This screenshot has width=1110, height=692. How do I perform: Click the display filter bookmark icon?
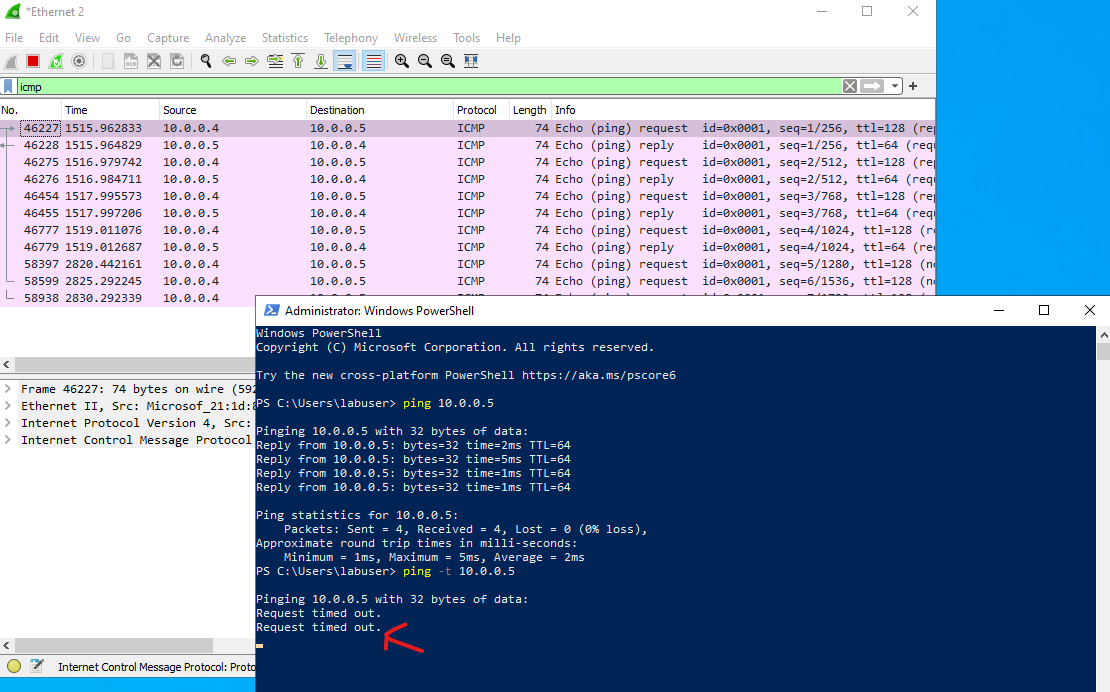[x=8, y=86]
